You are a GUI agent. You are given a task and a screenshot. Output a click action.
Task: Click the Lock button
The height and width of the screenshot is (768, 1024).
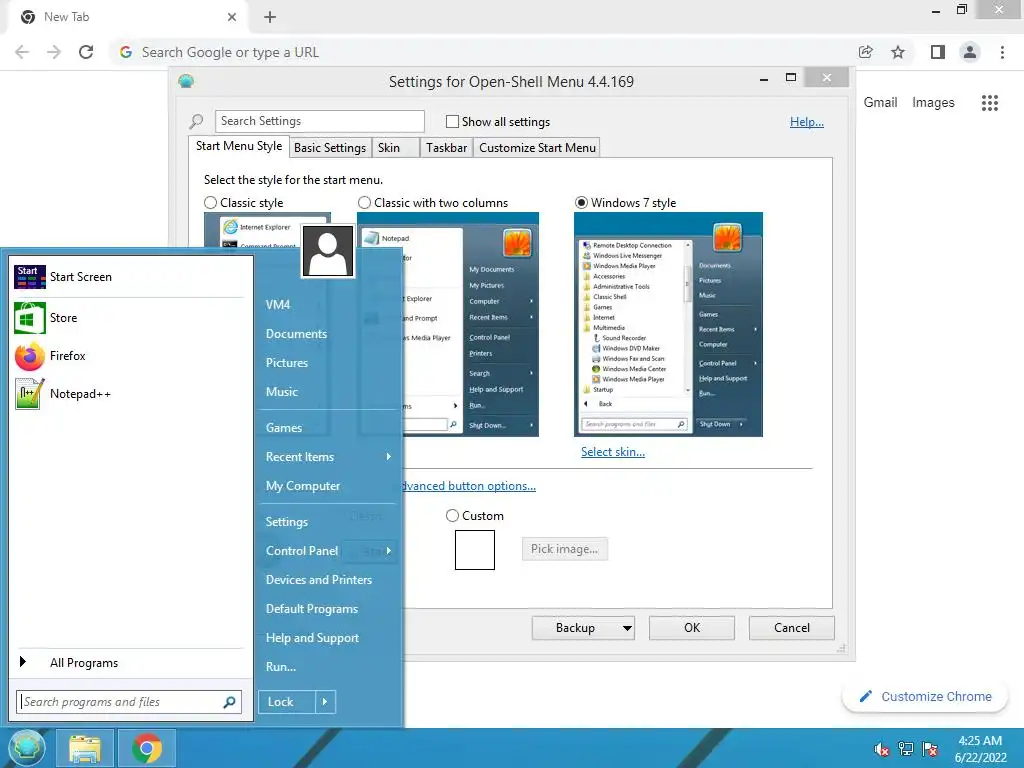click(287, 702)
